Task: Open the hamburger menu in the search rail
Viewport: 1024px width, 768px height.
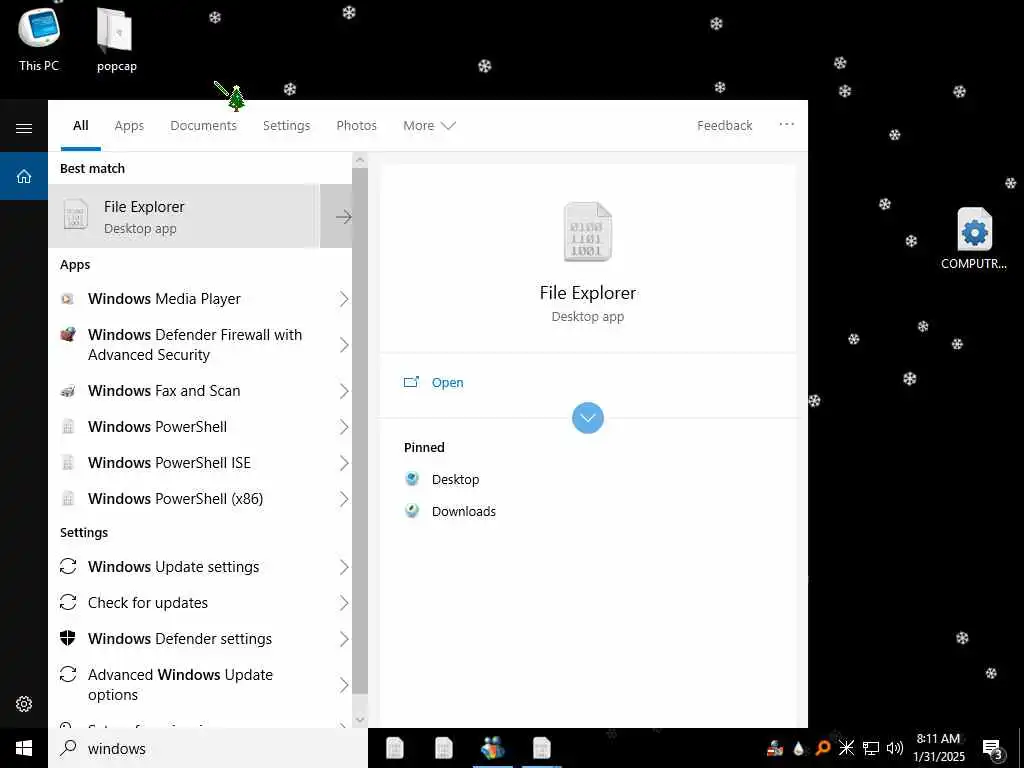Action: coord(24,128)
